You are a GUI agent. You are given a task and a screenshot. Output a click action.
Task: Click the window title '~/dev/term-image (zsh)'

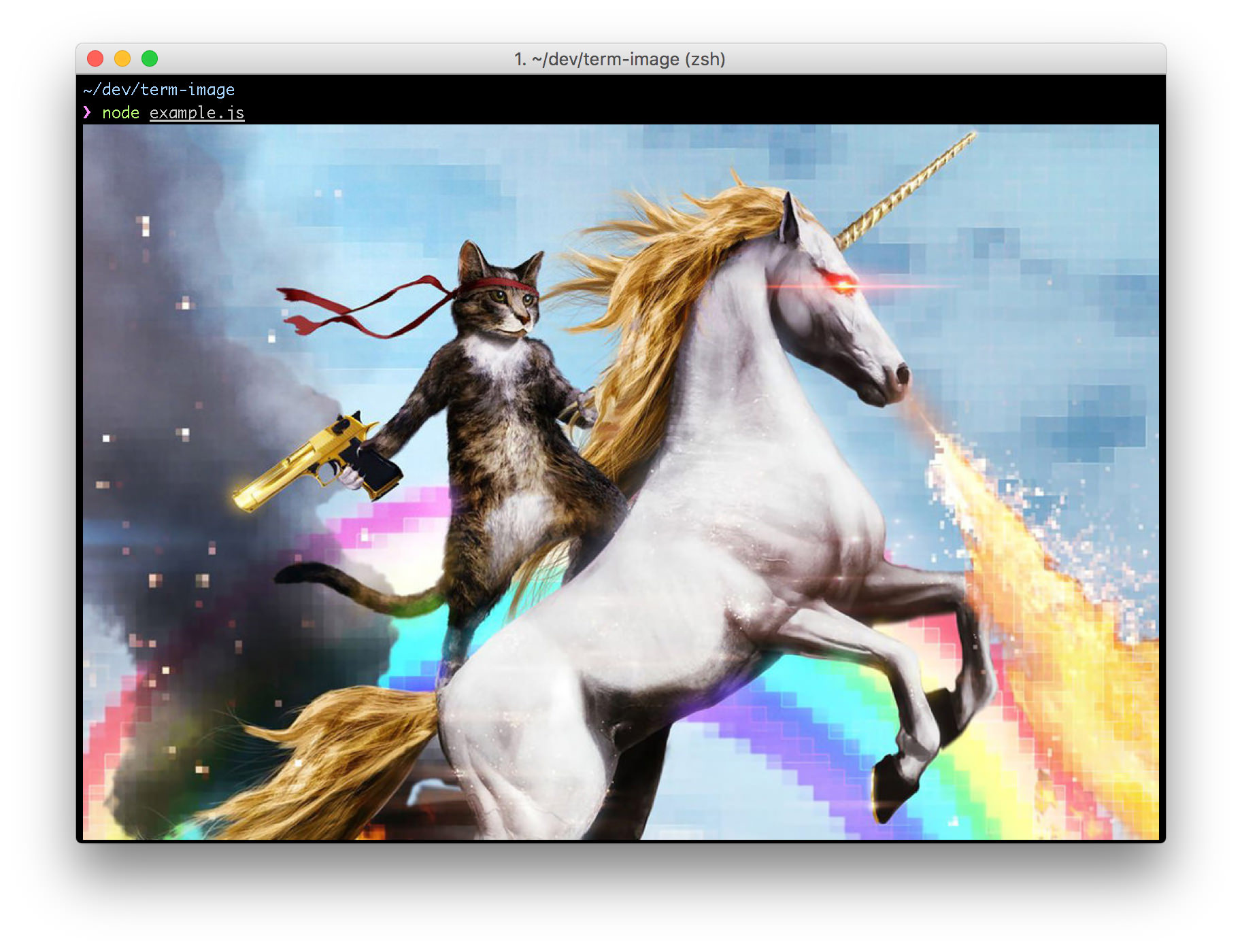pyautogui.click(x=620, y=59)
